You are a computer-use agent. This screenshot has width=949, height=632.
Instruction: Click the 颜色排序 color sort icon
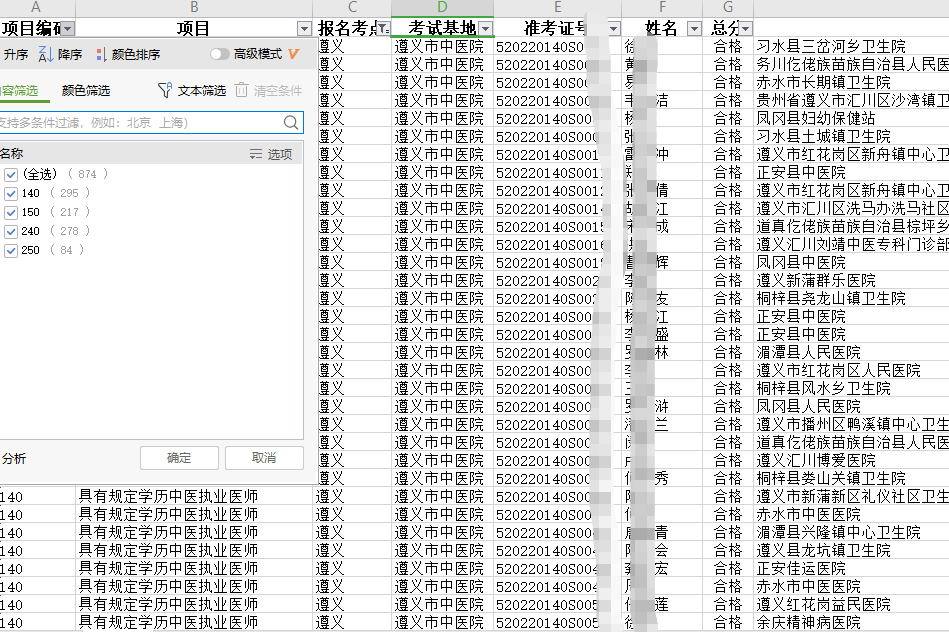101,55
